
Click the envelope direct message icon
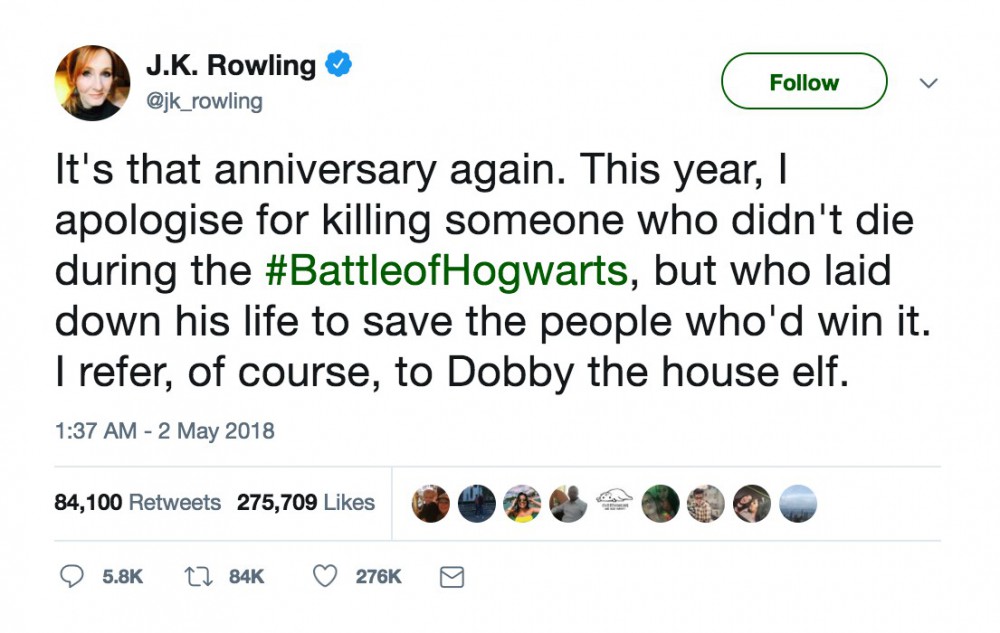pyautogui.click(x=452, y=576)
